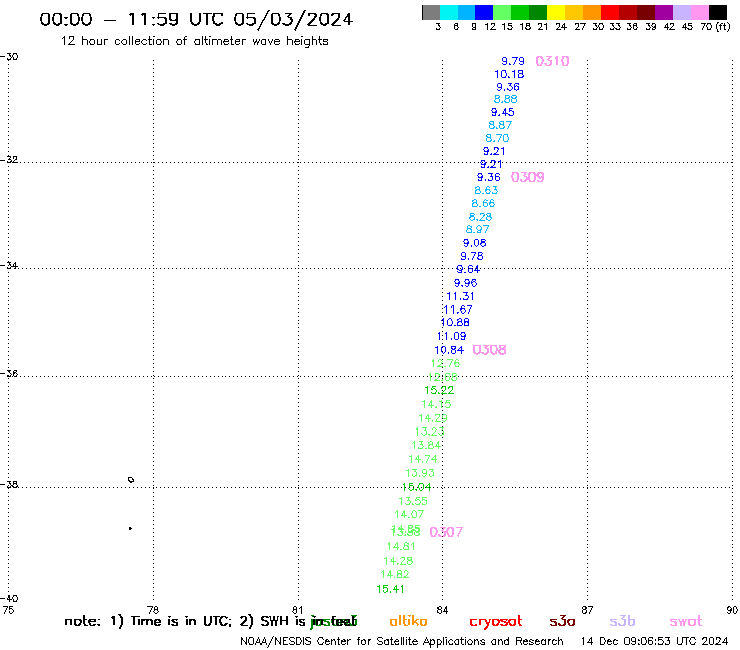Select the '8.28' wave height reading
The height and width of the screenshot is (650, 740).
pos(480,217)
